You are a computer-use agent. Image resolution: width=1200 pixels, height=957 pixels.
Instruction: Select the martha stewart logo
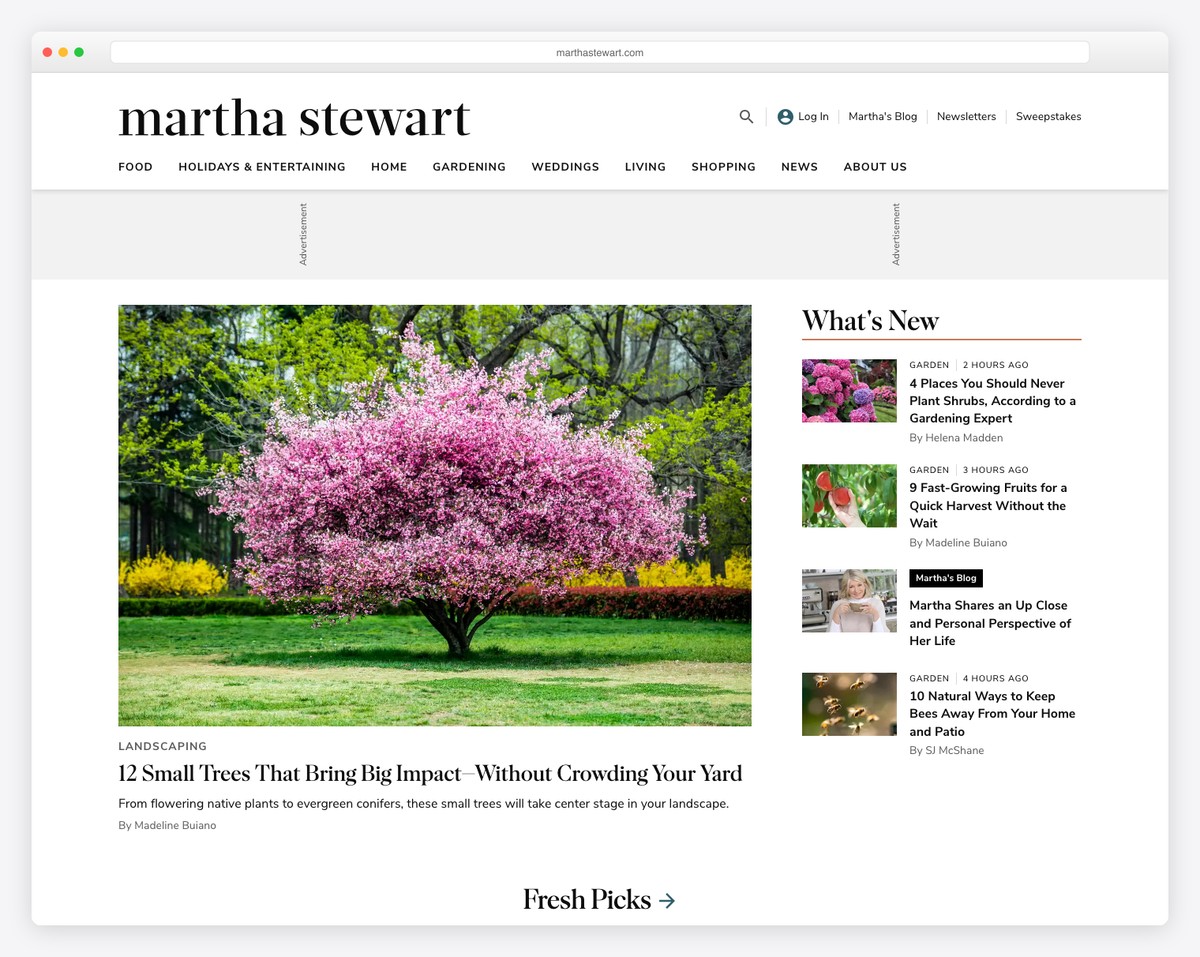click(x=294, y=118)
